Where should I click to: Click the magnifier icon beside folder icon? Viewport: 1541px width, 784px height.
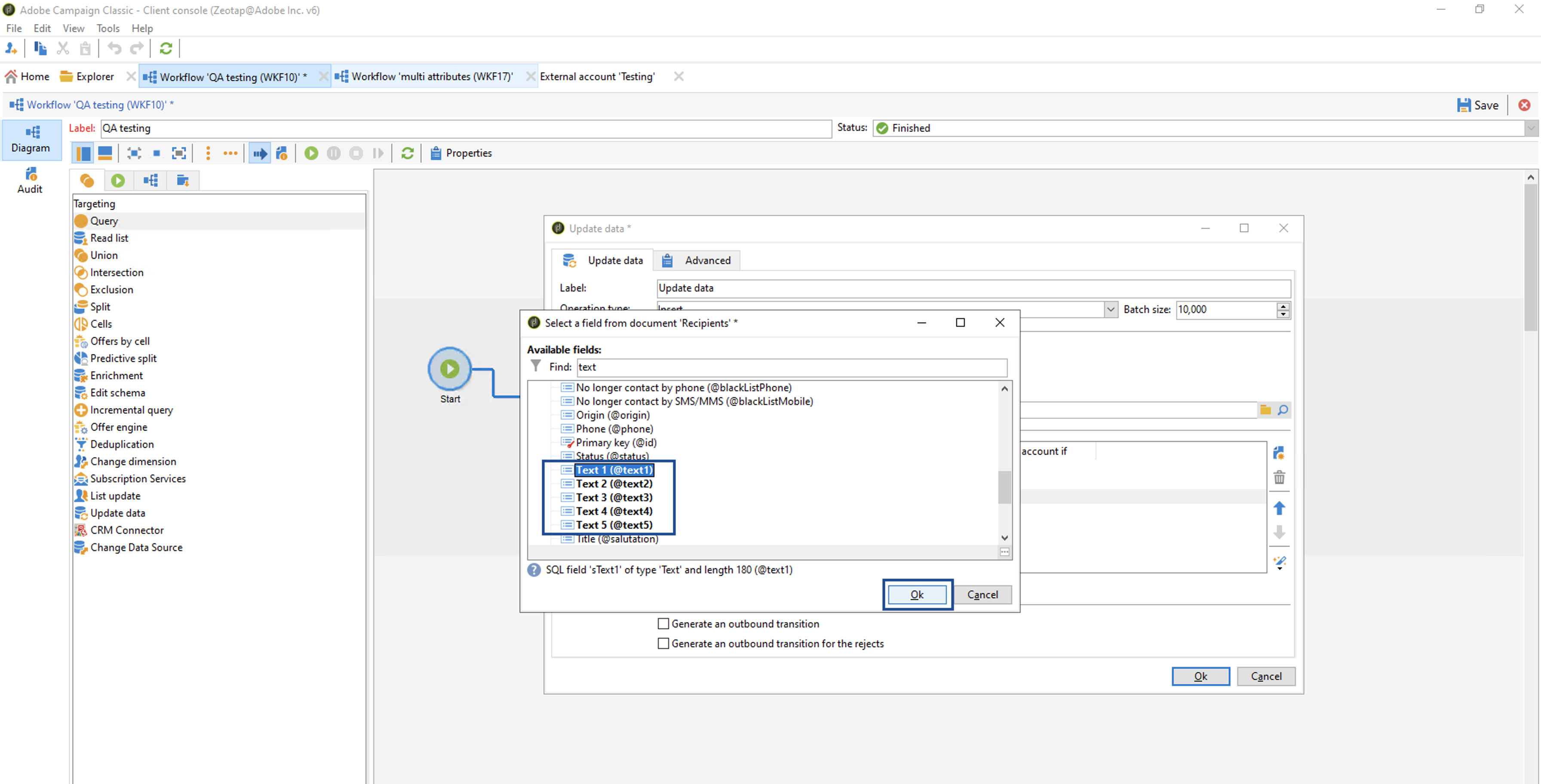point(1283,410)
